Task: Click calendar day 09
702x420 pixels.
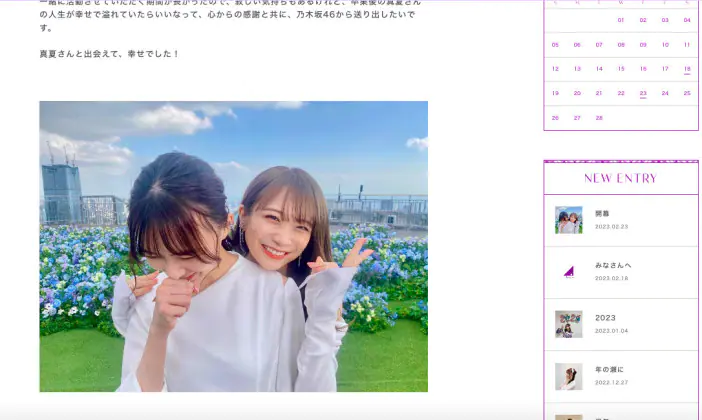Action: 643,45
